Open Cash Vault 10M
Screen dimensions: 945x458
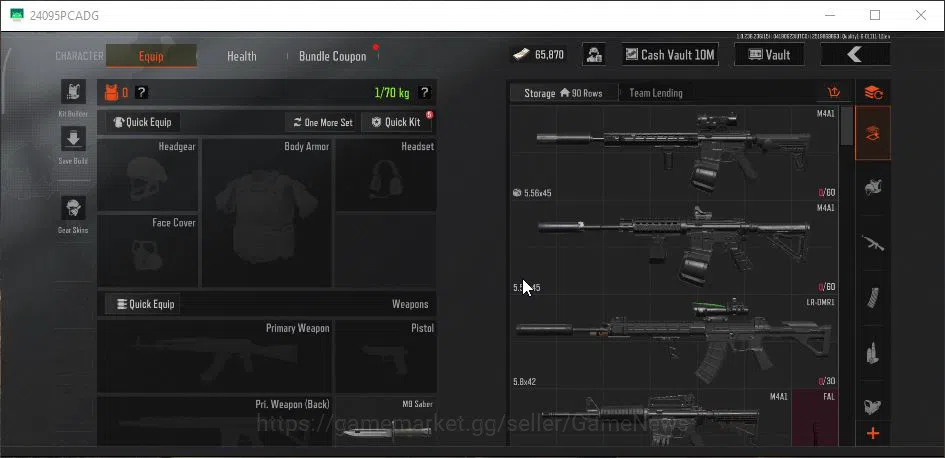pos(670,55)
